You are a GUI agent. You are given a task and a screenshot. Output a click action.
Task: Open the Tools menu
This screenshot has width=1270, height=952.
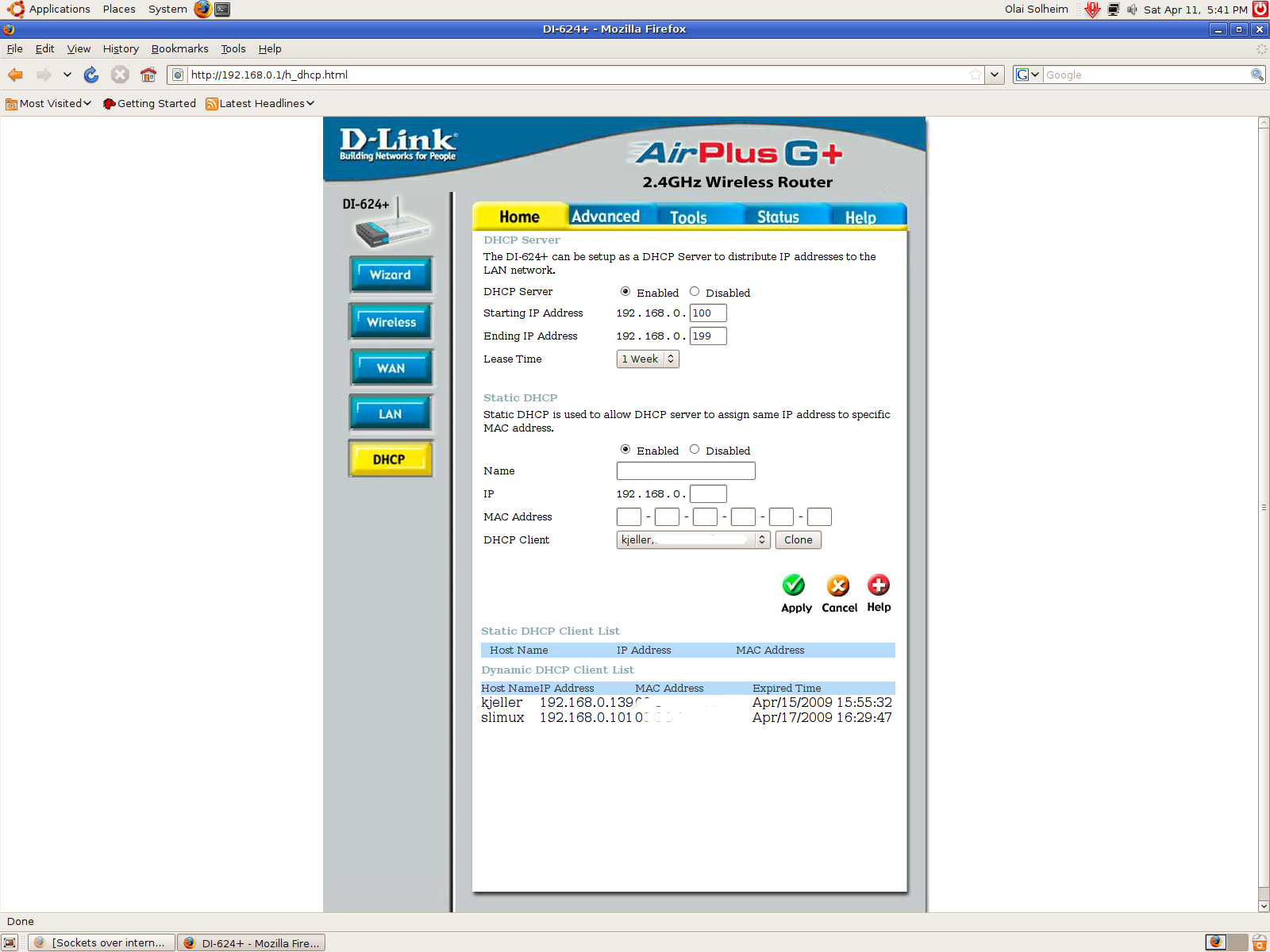click(x=233, y=48)
